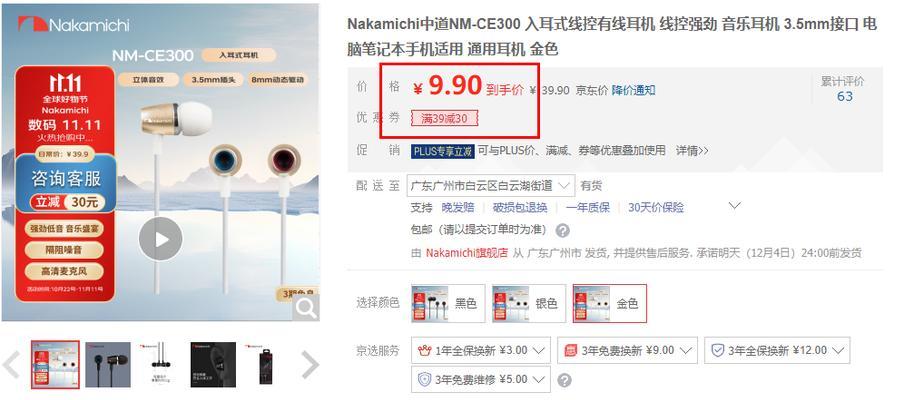Click the help icon next to 3年免费维修
Screen dimensions: 904x400
click(565, 380)
